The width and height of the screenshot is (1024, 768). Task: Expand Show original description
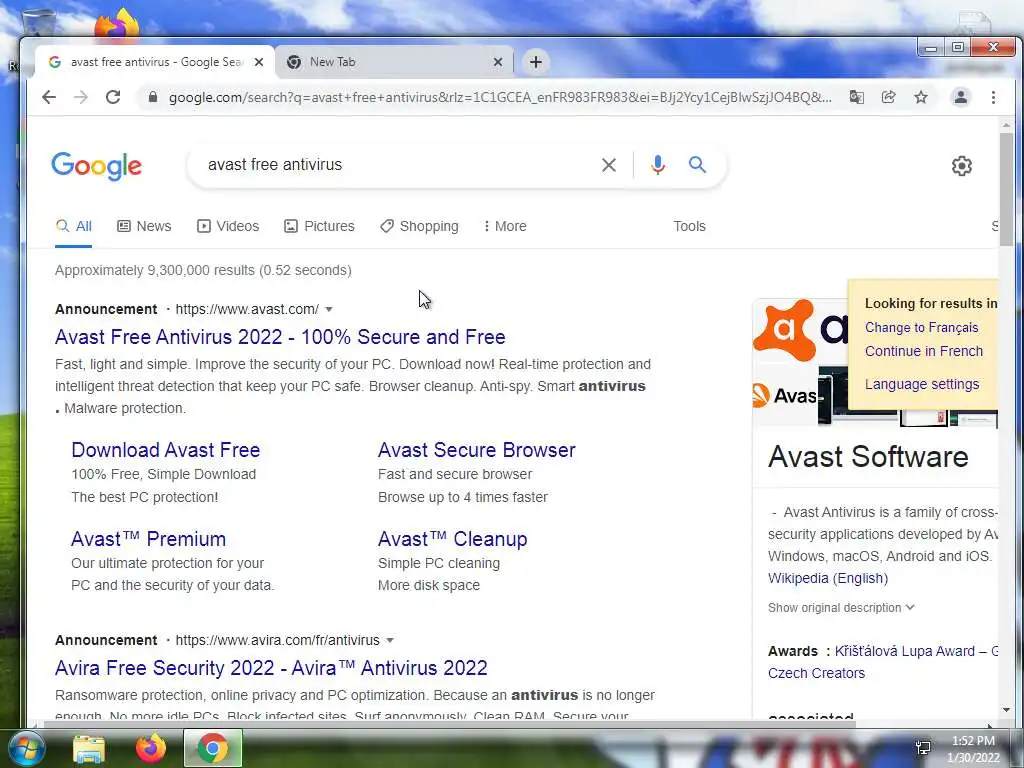[x=841, y=607]
